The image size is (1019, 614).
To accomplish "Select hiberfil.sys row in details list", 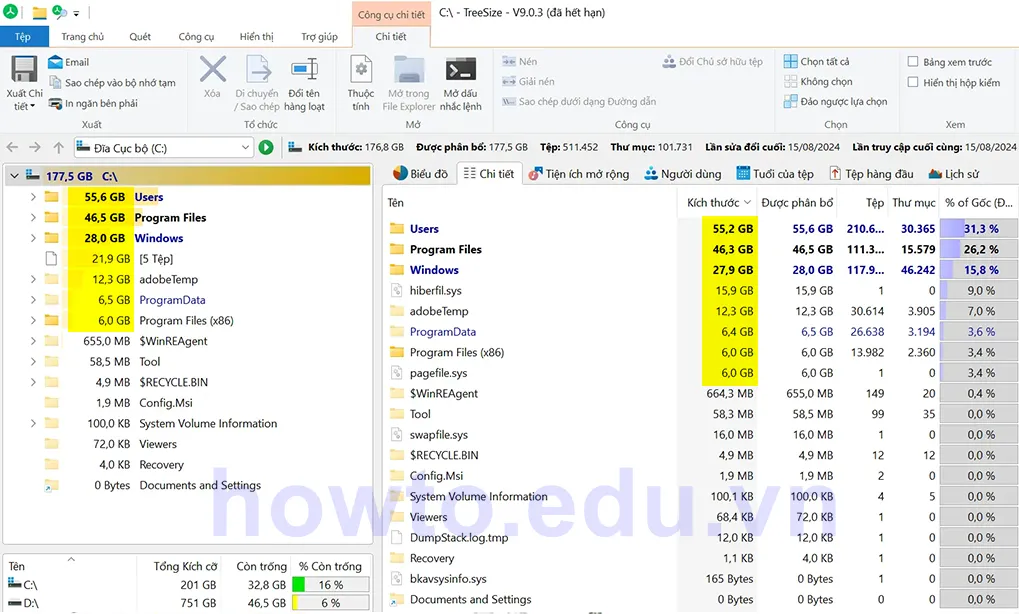I will 435,291.
